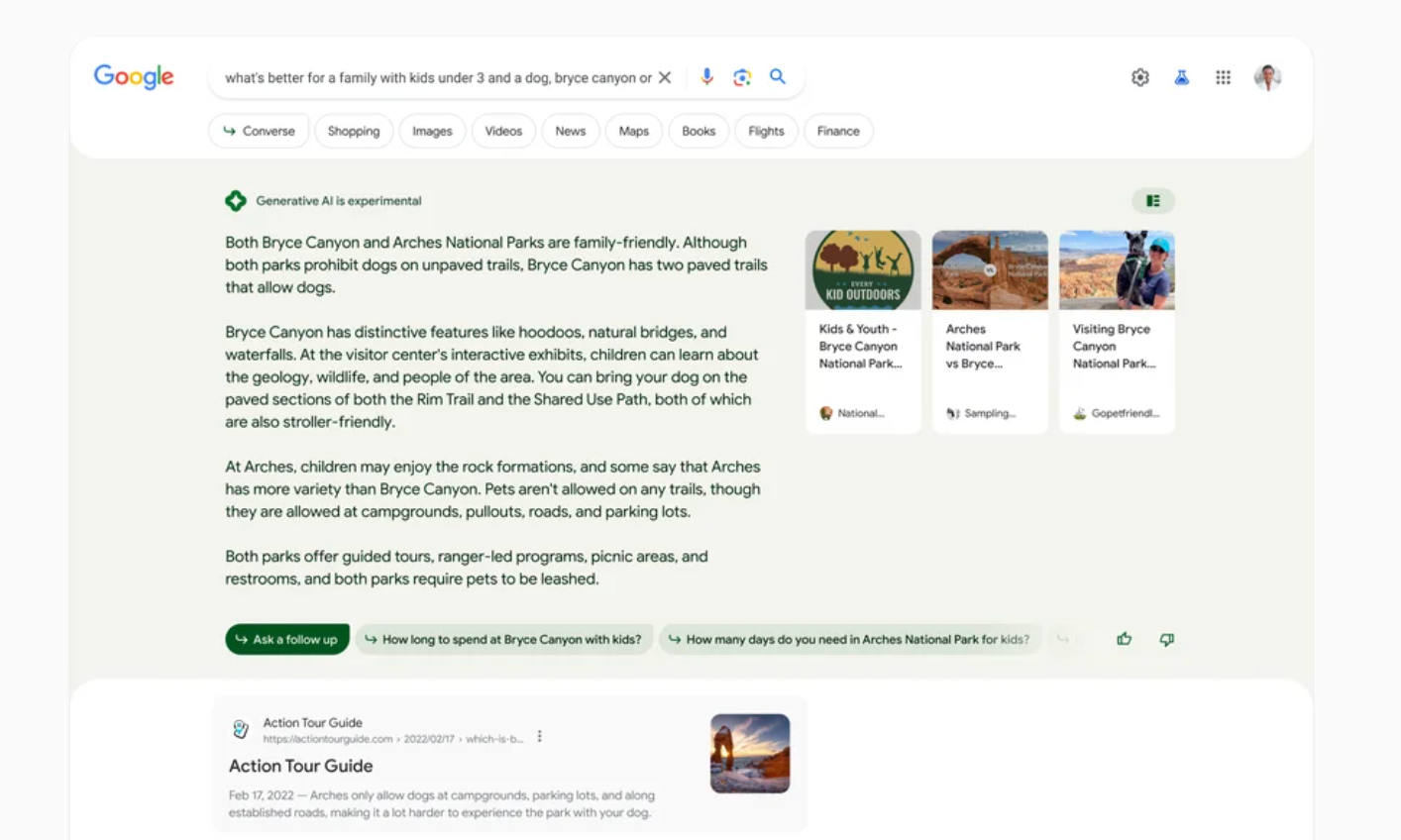This screenshot has height=840, width=1401.
Task: Give thumbs up on AI answer
Action: 1125,639
